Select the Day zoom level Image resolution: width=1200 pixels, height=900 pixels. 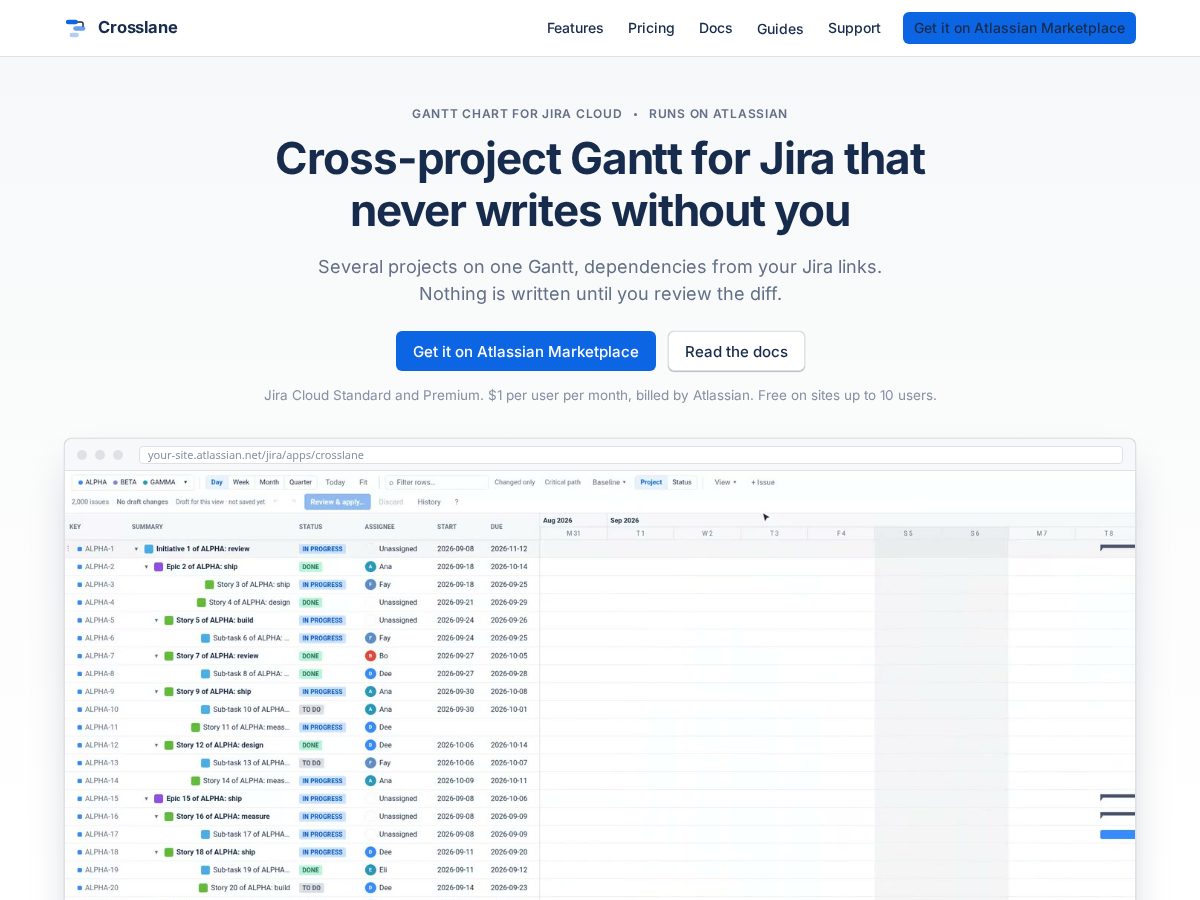coord(217,482)
